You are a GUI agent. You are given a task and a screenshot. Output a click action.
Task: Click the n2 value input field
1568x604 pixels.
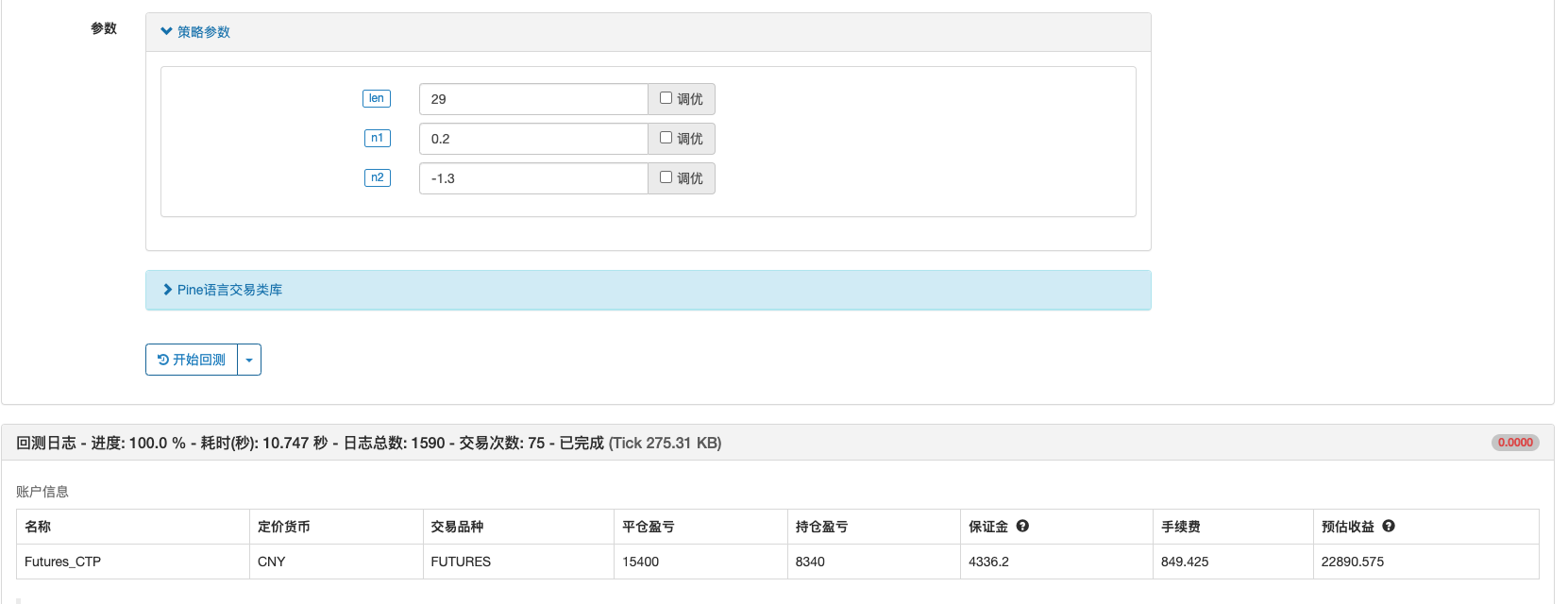(532, 178)
